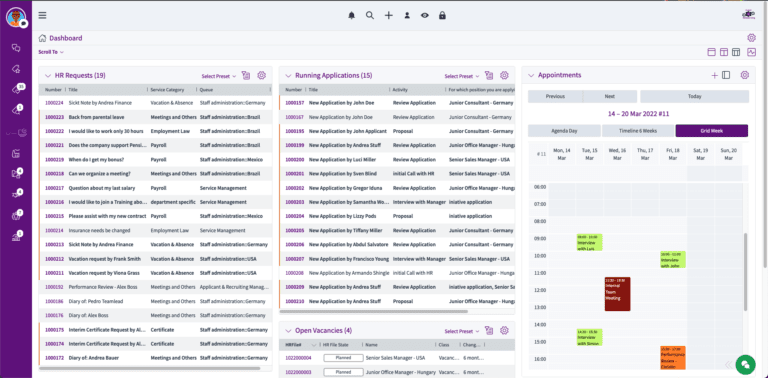Open green Interview with John appointment
768x378 pixels.
click(672, 260)
